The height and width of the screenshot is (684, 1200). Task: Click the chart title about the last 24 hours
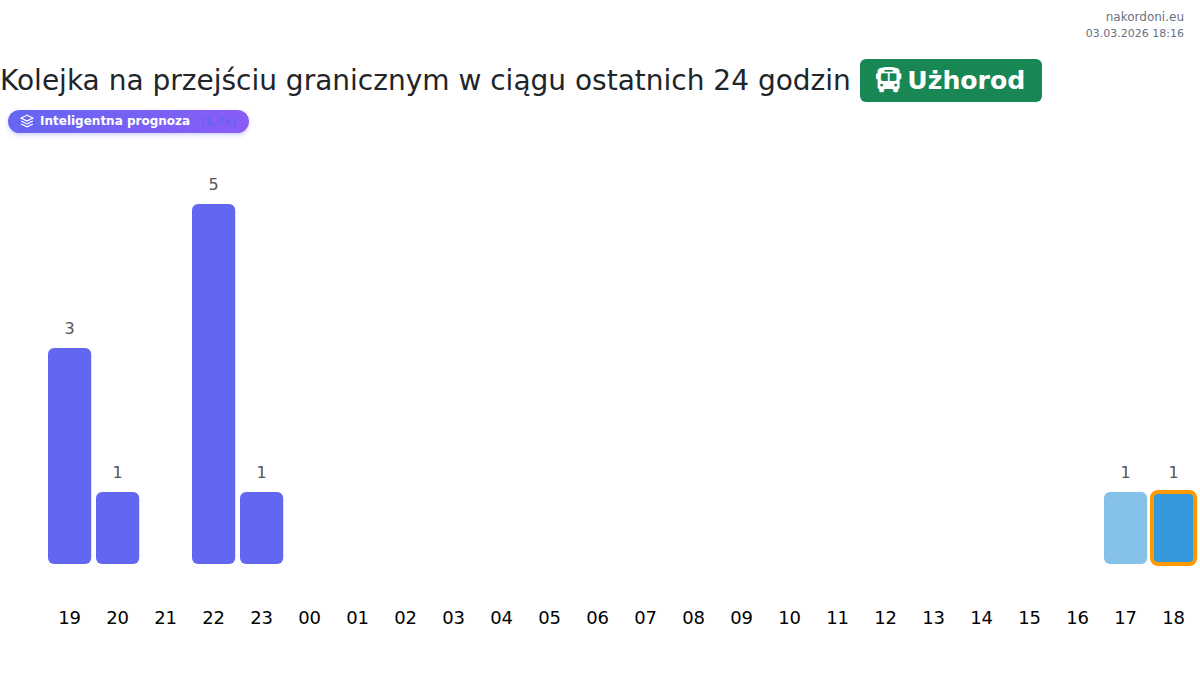[x=425, y=80]
